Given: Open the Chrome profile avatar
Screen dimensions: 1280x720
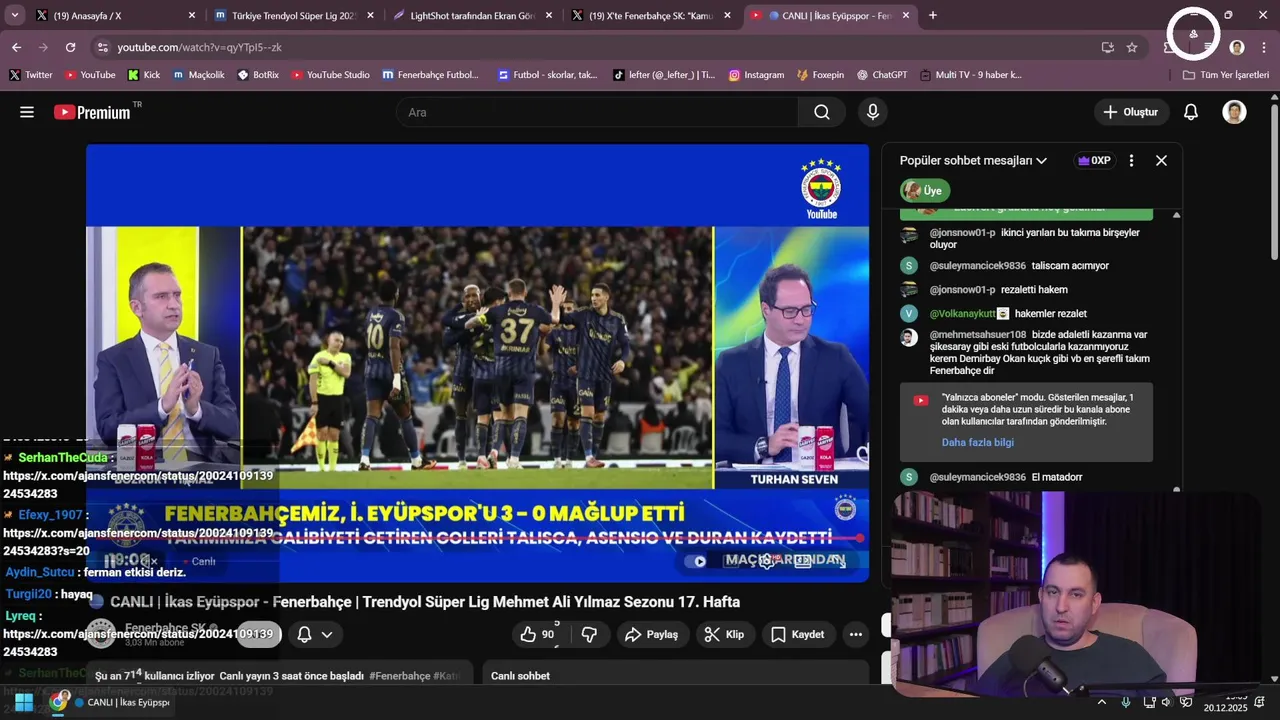Looking at the screenshot, I should [1237, 47].
